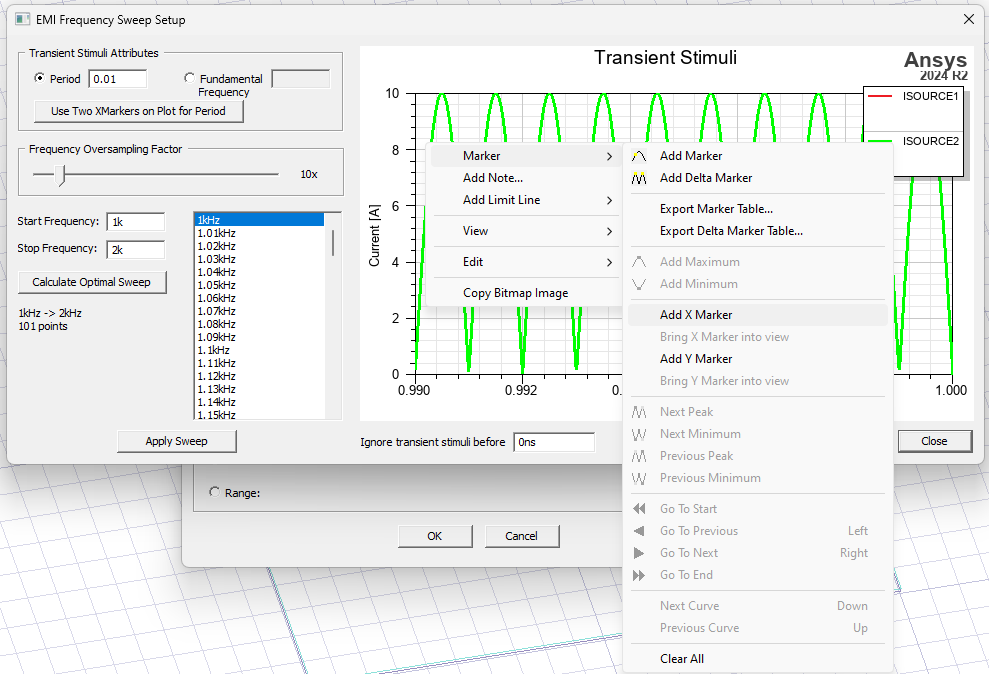Click the Add Marker icon in submenu
Screen dimensions: 989x674
click(640, 156)
